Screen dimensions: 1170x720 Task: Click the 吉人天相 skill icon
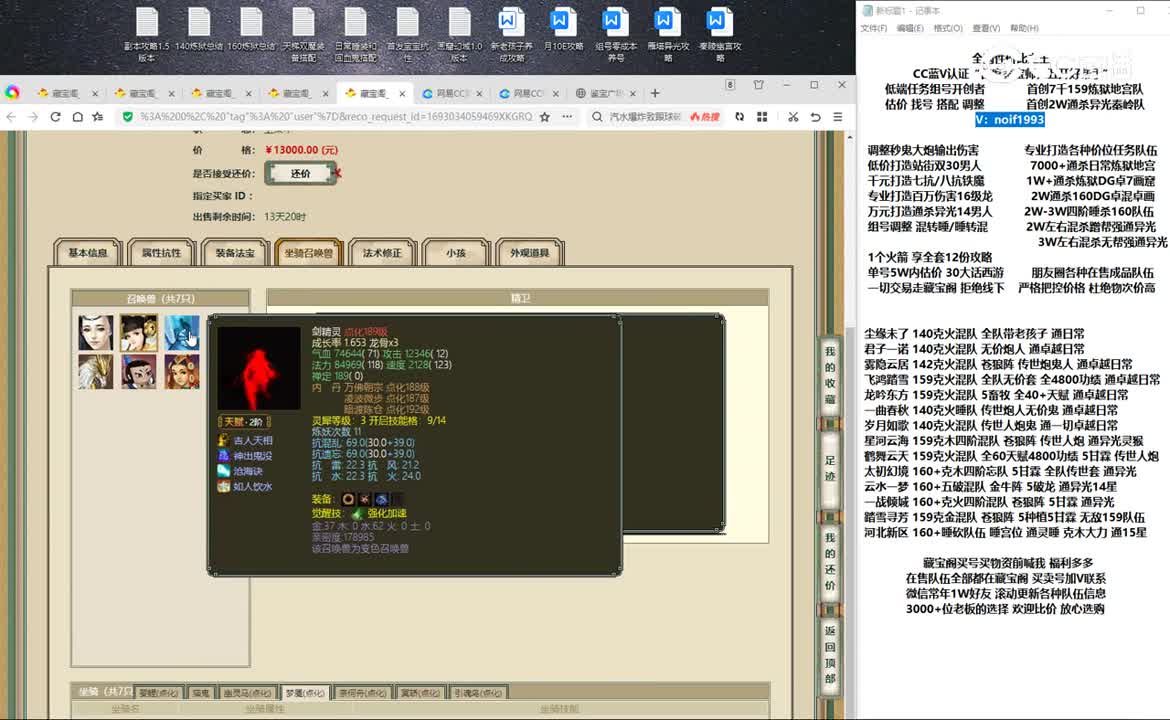223,440
